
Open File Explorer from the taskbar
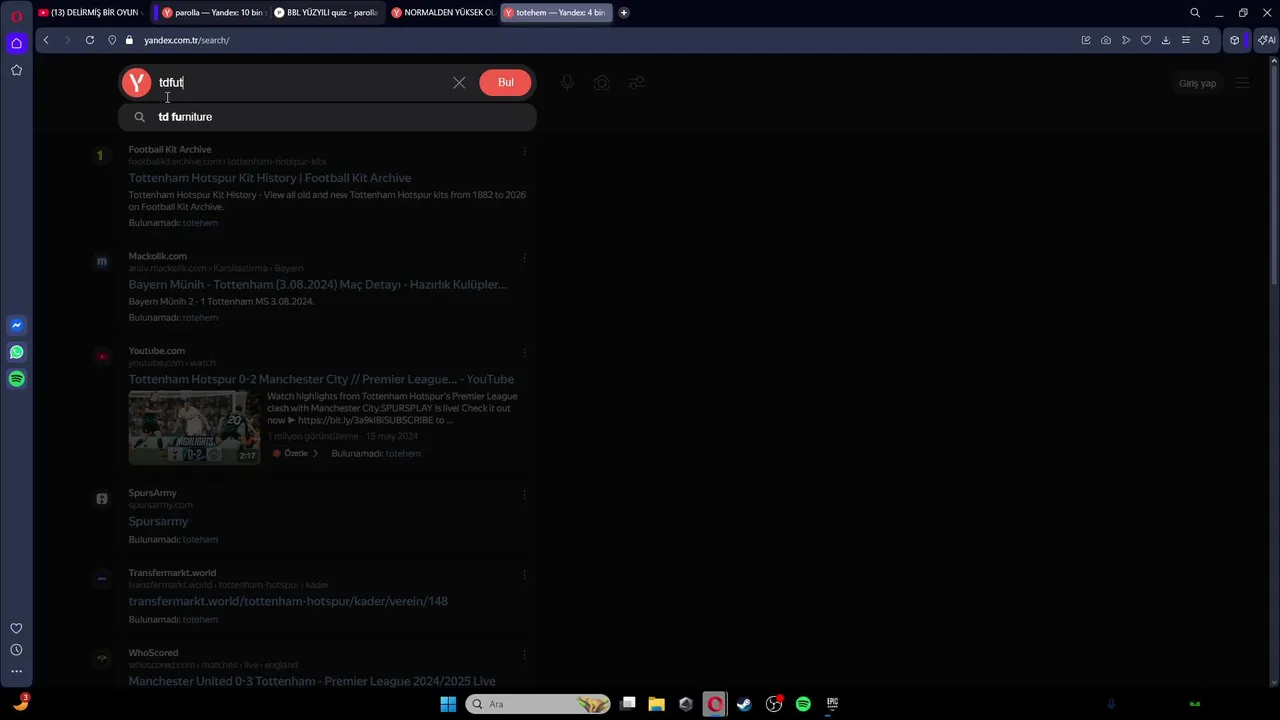[656, 704]
